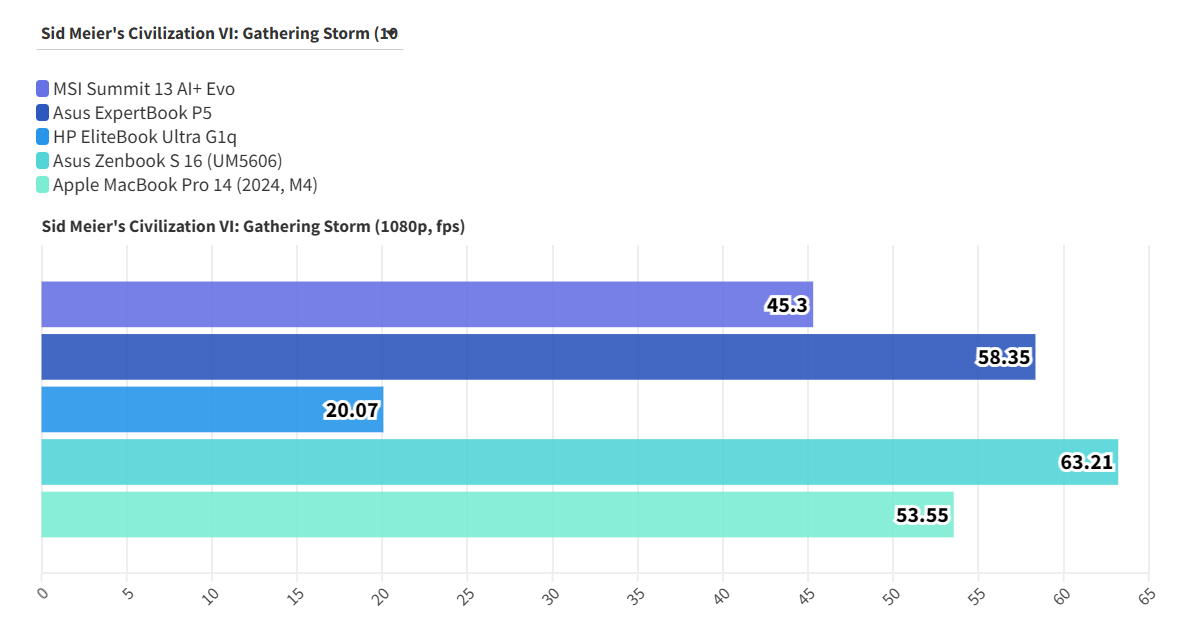Toggle the HP EliteBook Ultra G1q legend entry

click(144, 137)
